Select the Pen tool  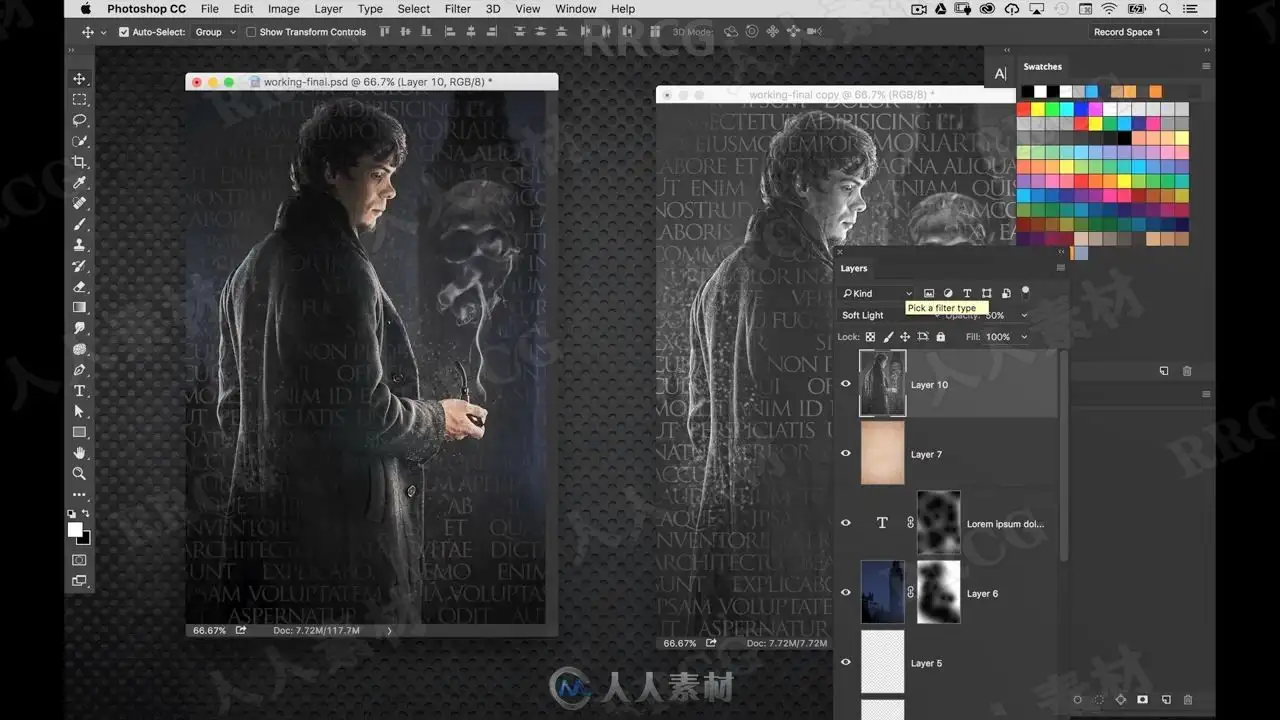click(x=80, y=370)
